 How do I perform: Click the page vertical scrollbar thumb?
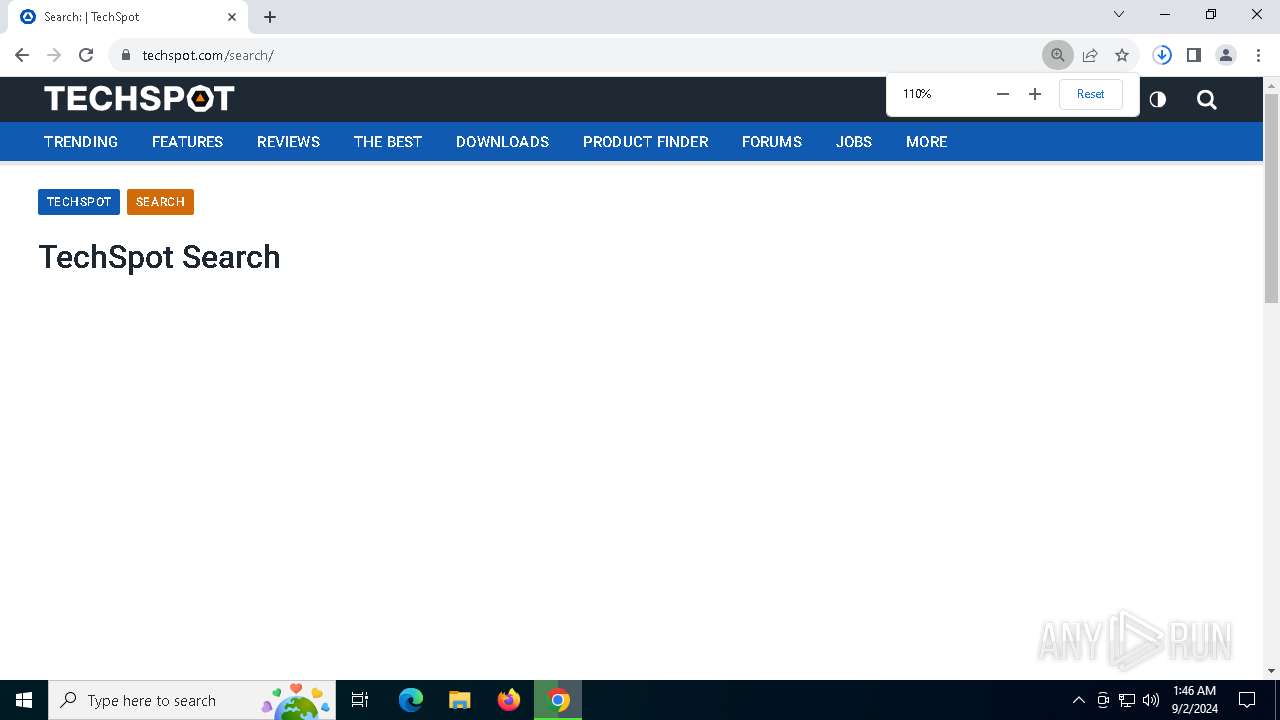click(x=1271, y=198)
